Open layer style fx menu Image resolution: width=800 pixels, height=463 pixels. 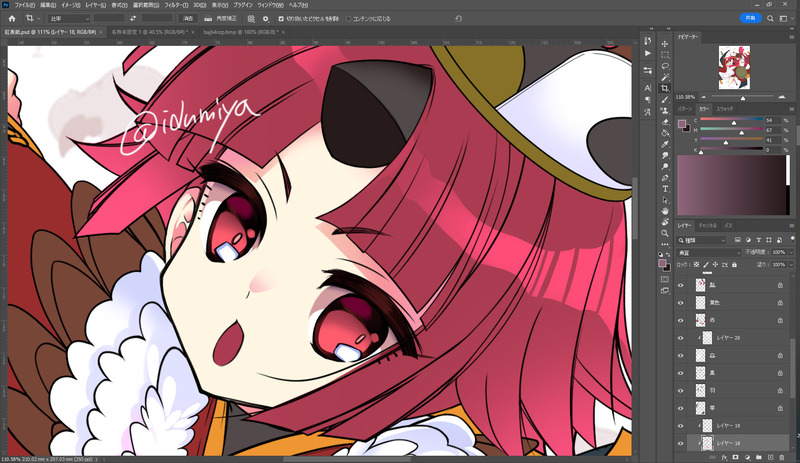point(724,458)
